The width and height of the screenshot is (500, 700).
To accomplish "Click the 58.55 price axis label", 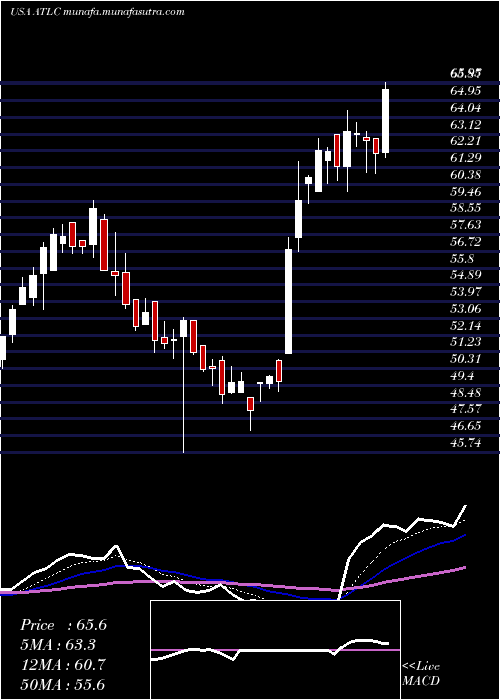I will click(x=465, y=208).
